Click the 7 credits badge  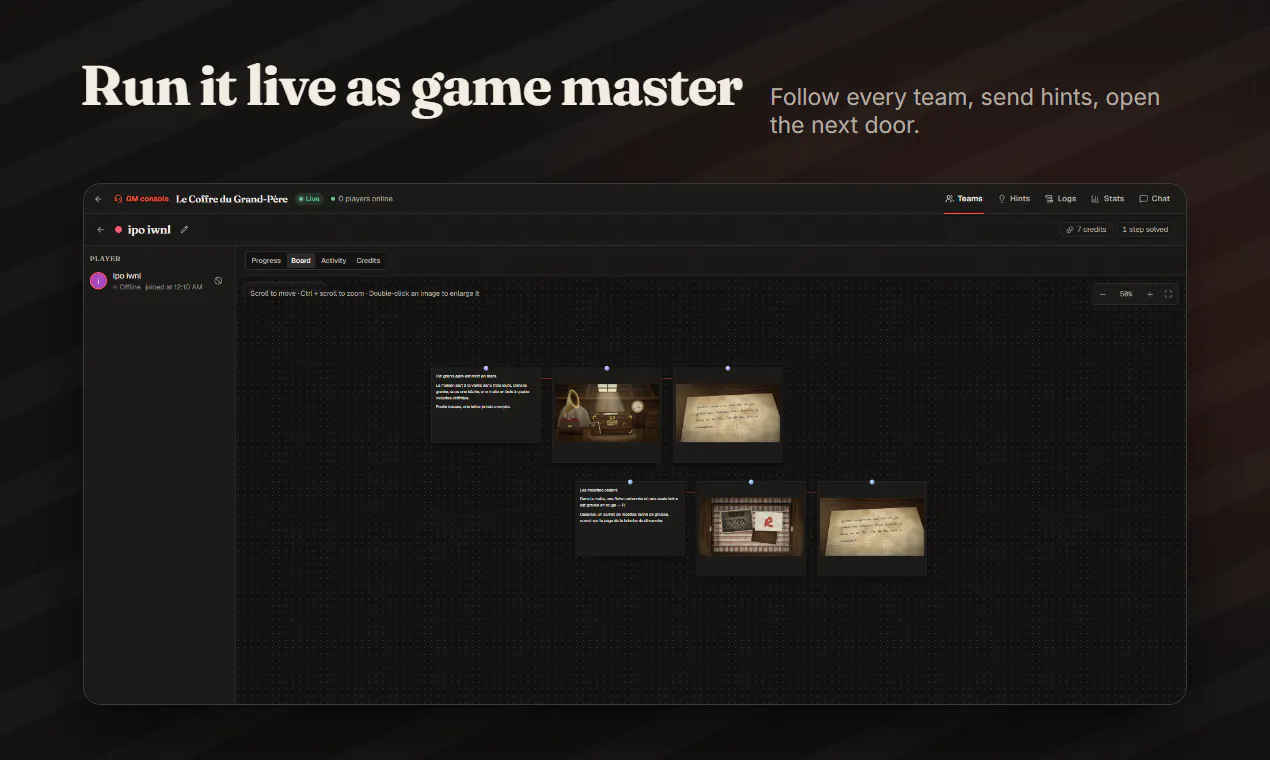point(1086,230)
